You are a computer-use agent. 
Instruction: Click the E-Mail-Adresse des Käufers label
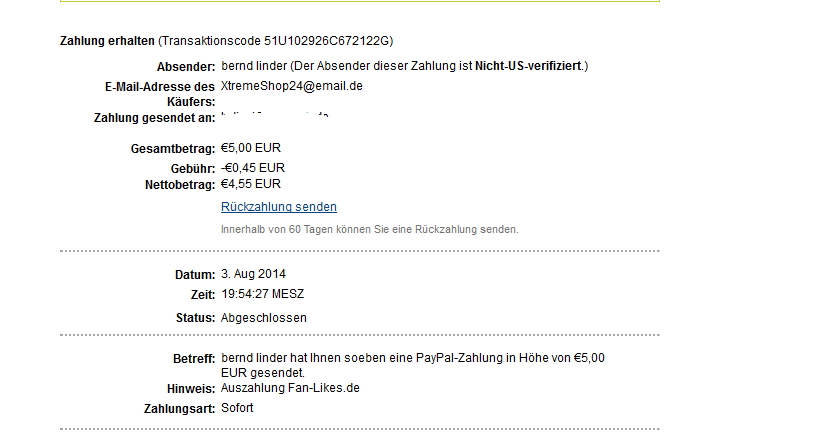(x=160, y=94)
